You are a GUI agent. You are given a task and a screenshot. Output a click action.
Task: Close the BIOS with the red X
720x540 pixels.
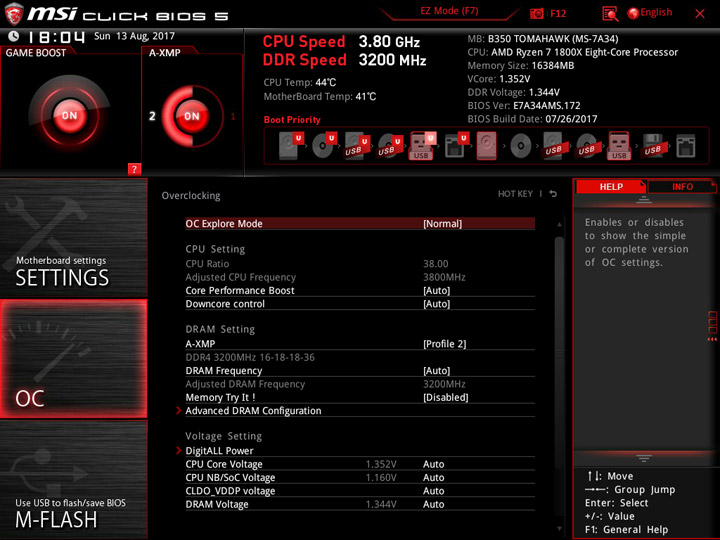(x=700, y=14)
